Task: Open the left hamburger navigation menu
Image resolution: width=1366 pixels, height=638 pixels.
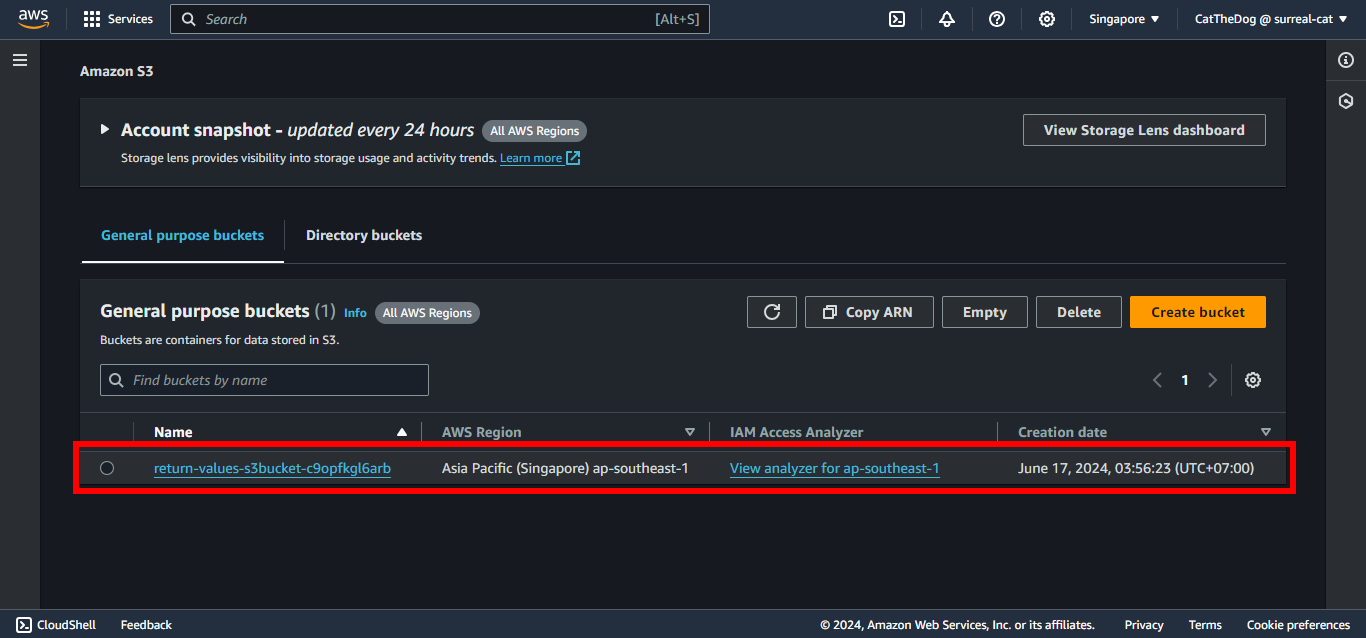Action: click(x=20, y=60)
